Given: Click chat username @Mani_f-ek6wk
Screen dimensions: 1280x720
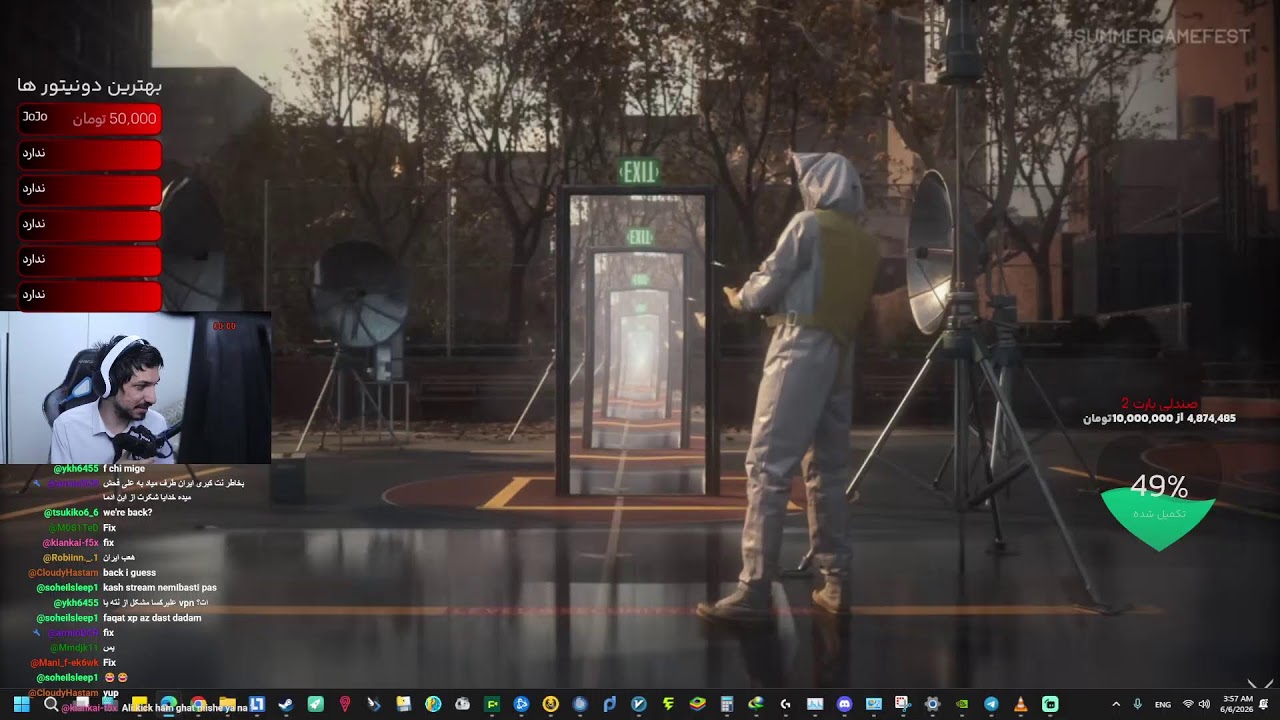Looking at the screenshot, I should point(64,663).
